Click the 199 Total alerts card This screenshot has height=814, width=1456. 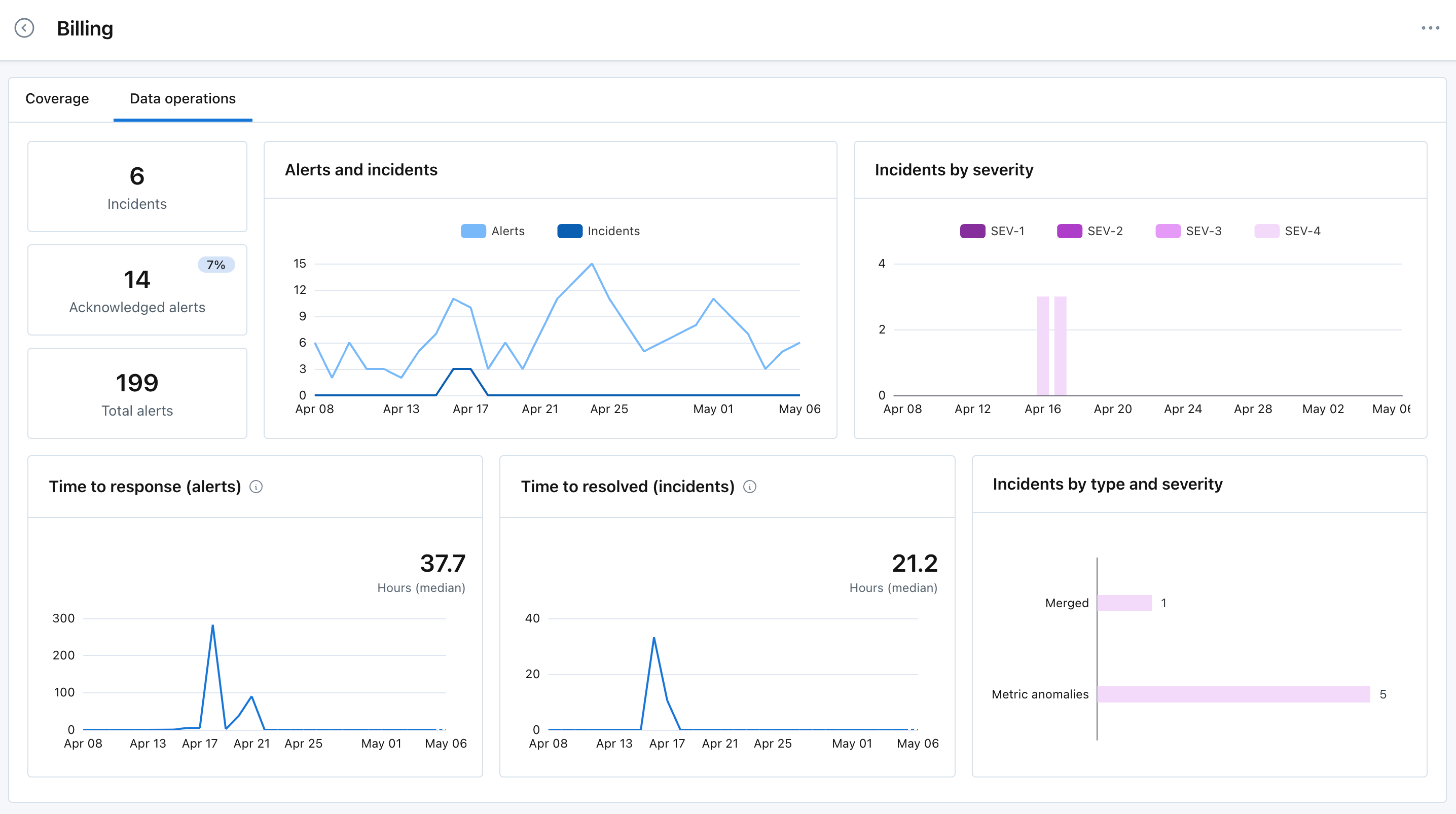pos(137,393)
